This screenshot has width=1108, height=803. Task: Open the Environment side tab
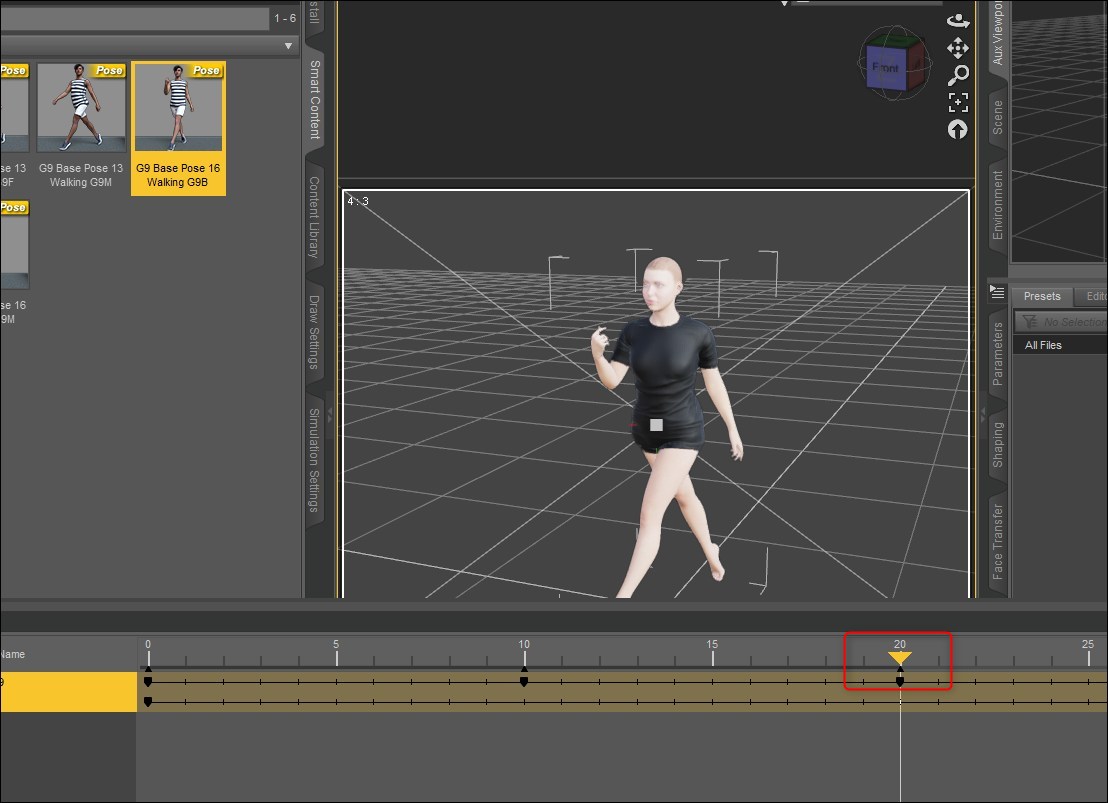pos(998,205)
